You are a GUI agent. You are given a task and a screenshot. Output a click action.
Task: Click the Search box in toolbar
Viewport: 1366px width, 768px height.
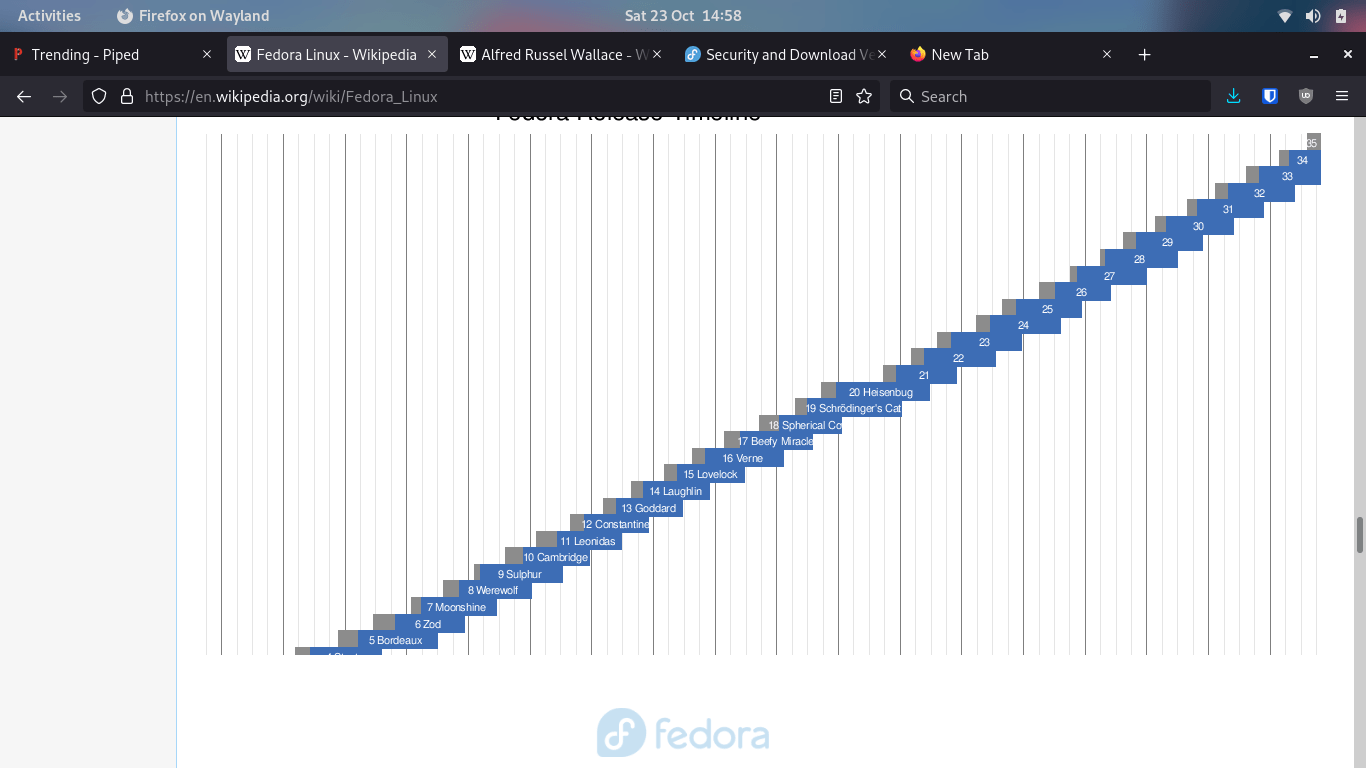tap(1050, 96)
